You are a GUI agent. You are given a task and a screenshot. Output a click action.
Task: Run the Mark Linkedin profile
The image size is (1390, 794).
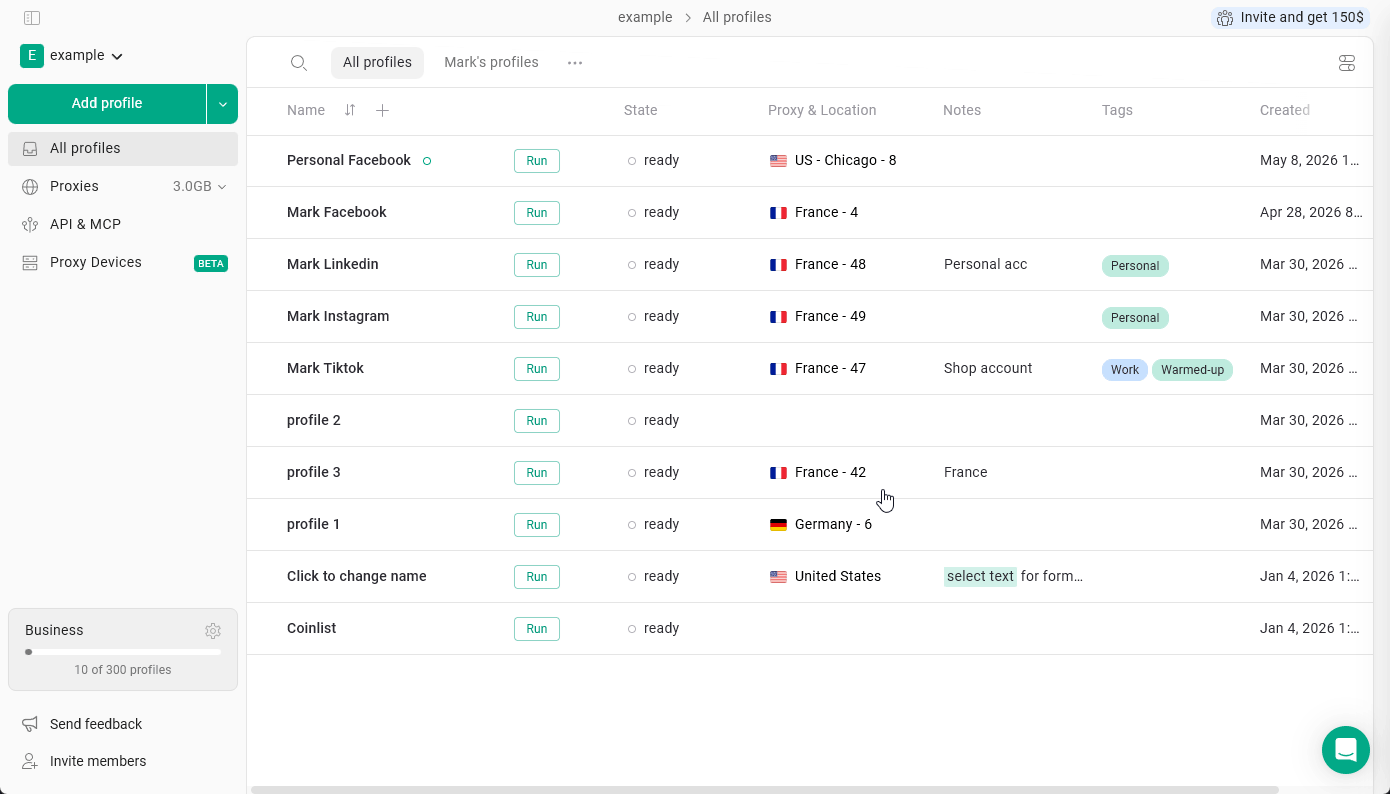(537, 265)
